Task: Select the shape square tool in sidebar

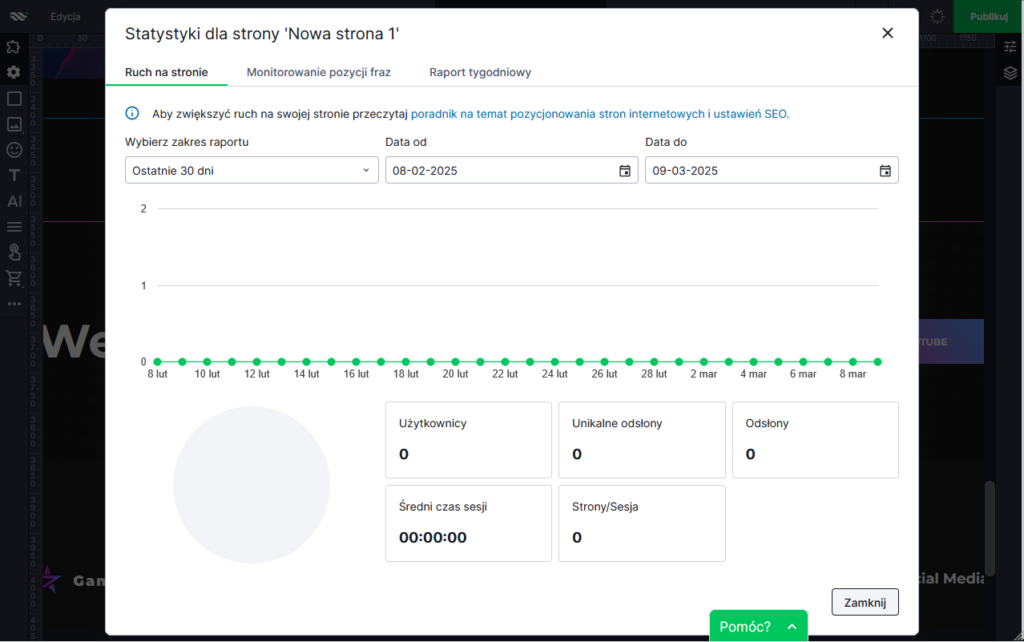Action: pos(14,99)
